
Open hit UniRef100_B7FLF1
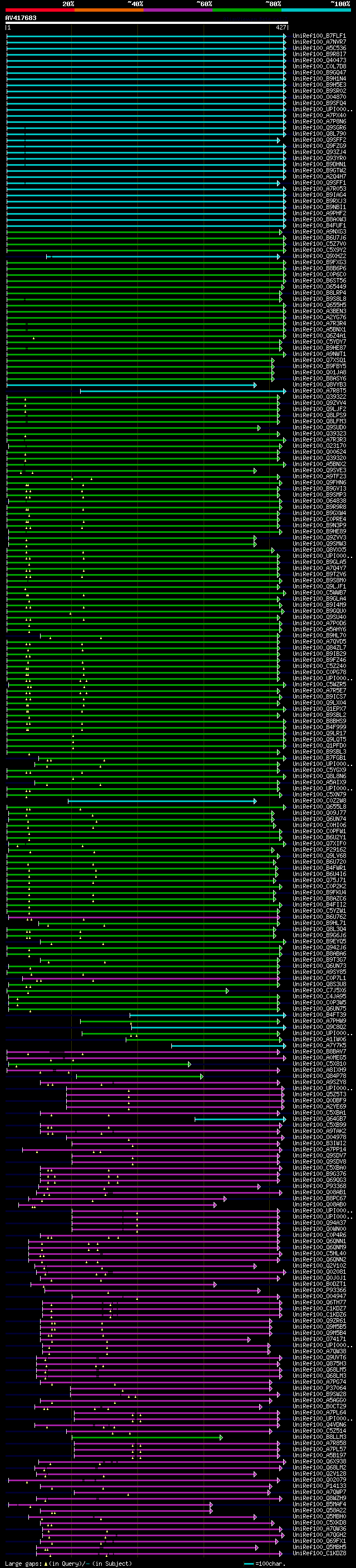(319, 36)
